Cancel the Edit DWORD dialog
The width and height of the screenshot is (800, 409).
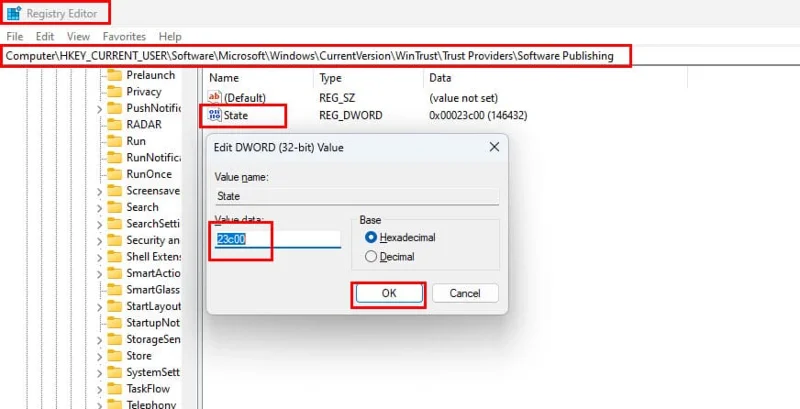tap(465, 293)
